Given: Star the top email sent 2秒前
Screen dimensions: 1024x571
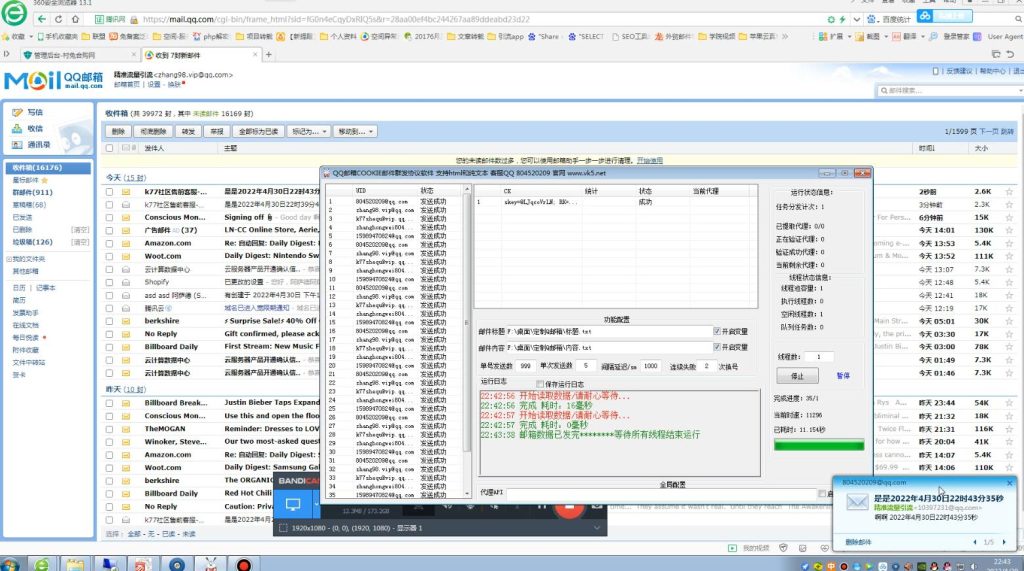Looking at the screenshot, I should coord(1007,191).
